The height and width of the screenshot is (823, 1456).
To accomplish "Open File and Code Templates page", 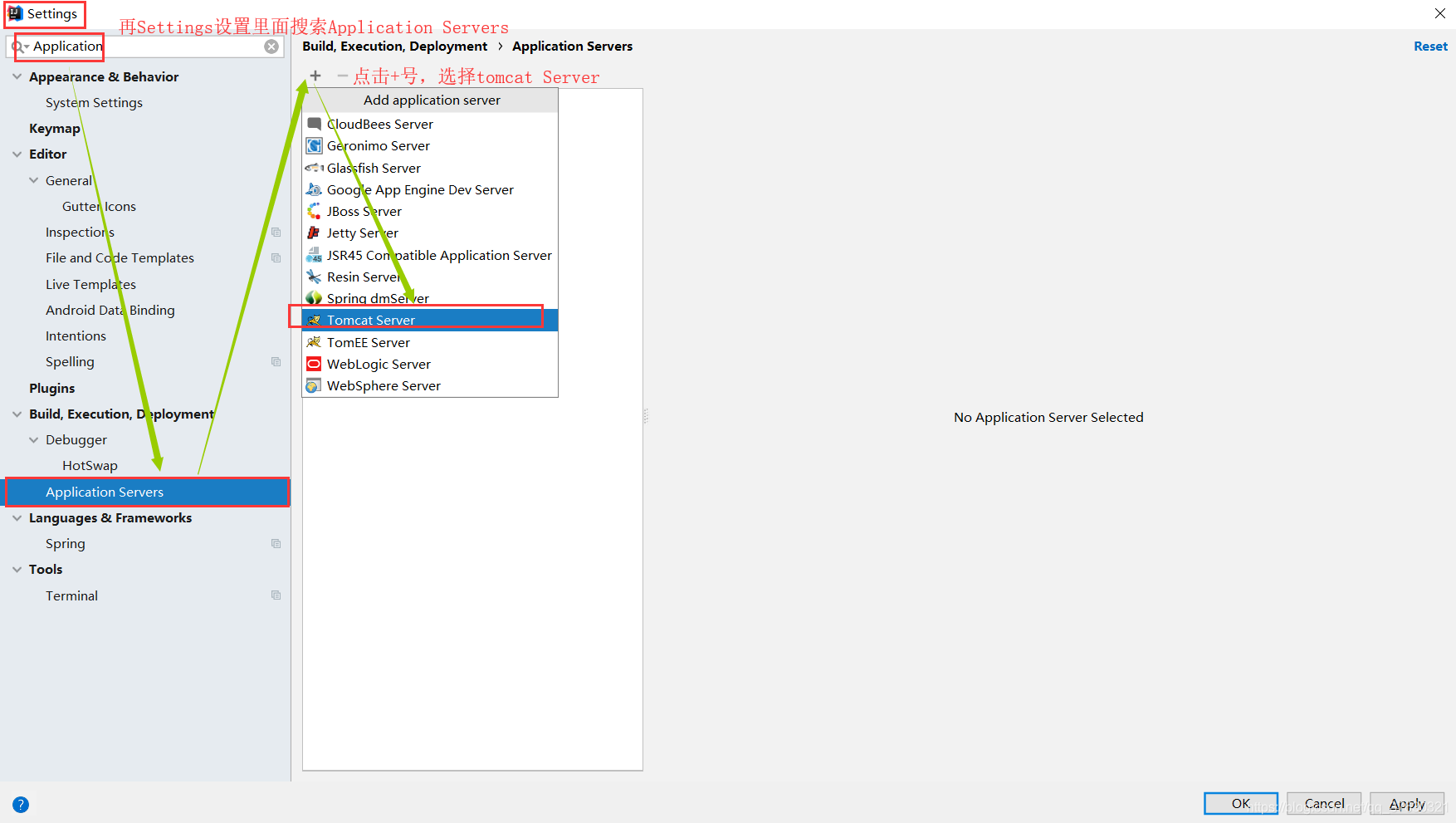I will point(120,257).
